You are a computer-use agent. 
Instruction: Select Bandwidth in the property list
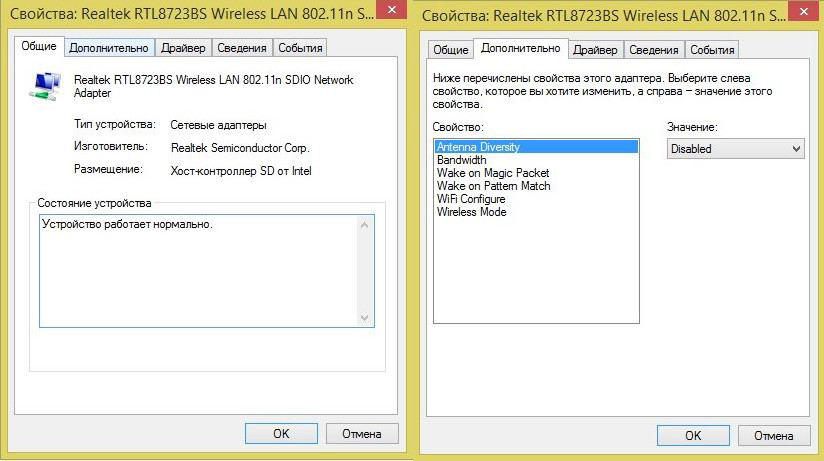point(462,160)
